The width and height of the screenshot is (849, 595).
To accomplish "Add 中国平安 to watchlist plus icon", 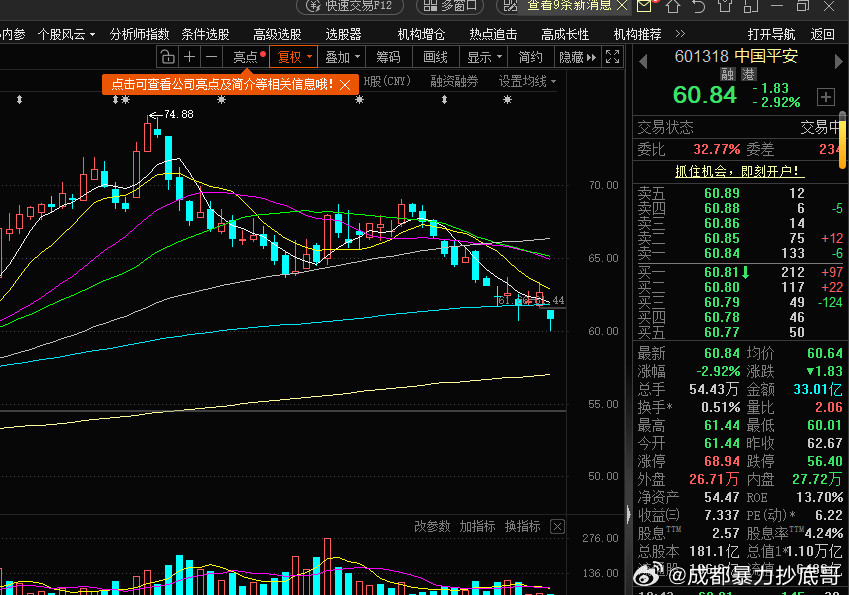I will click(x=826, y=97).
